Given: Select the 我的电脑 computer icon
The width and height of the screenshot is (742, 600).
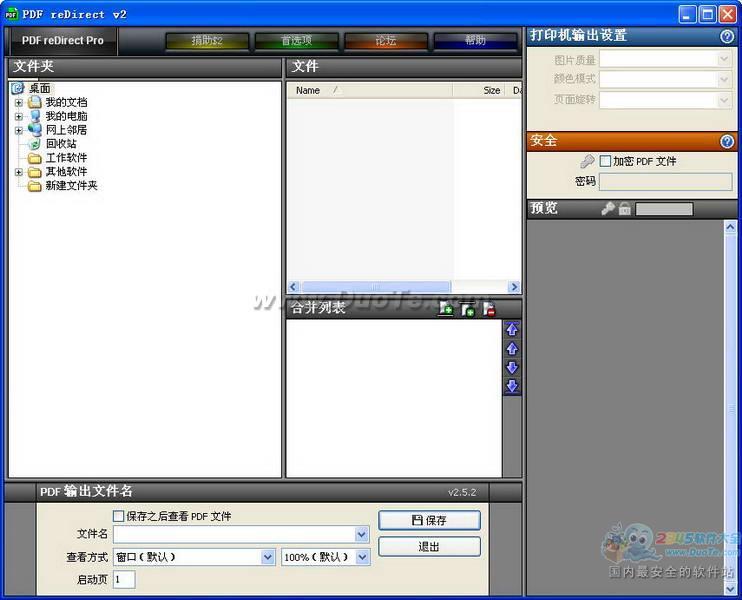Looking at the screenshot, I should (35, 116).
